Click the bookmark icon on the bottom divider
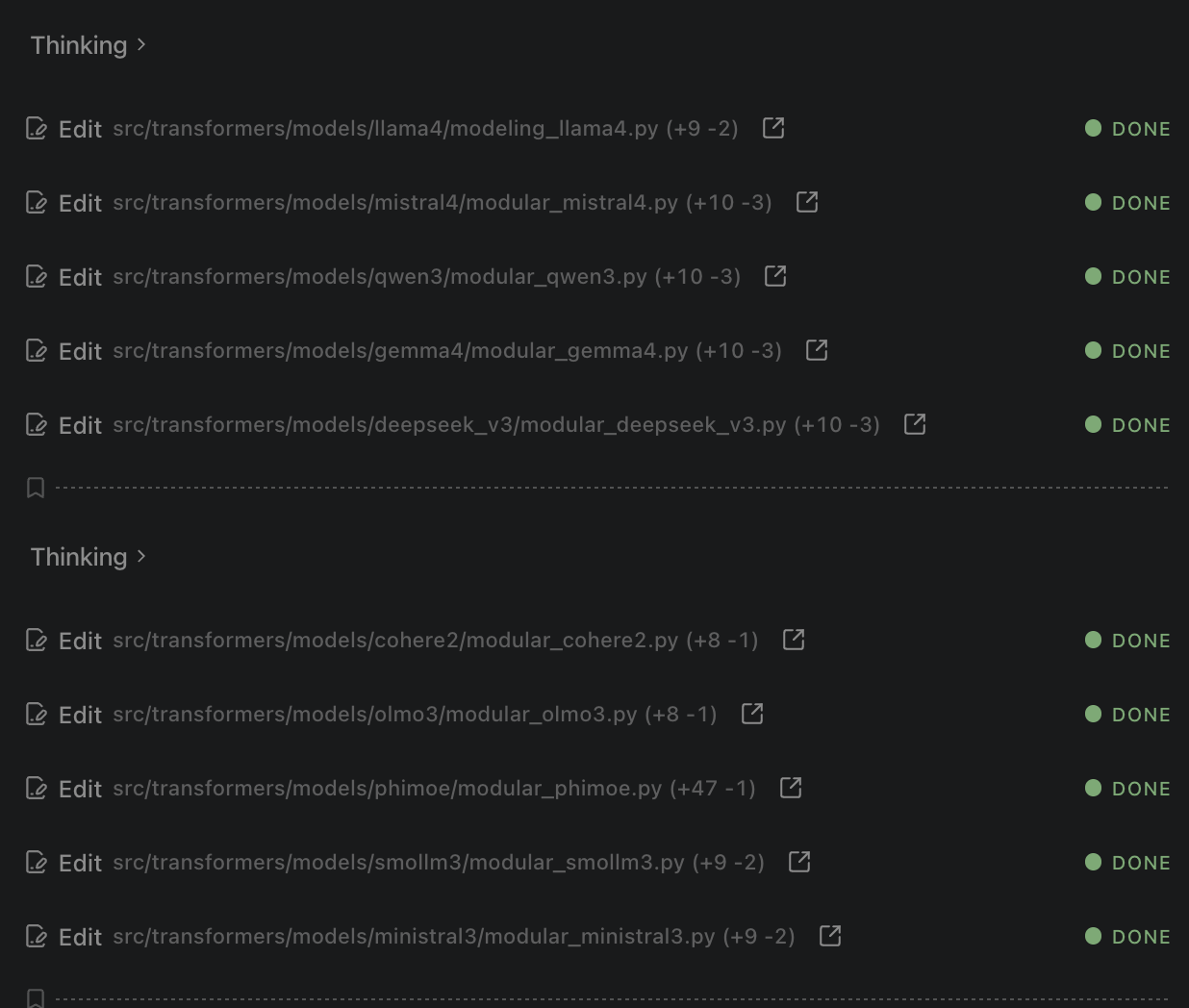This screenshot has height=1008, width=1189. coord(35,996)
